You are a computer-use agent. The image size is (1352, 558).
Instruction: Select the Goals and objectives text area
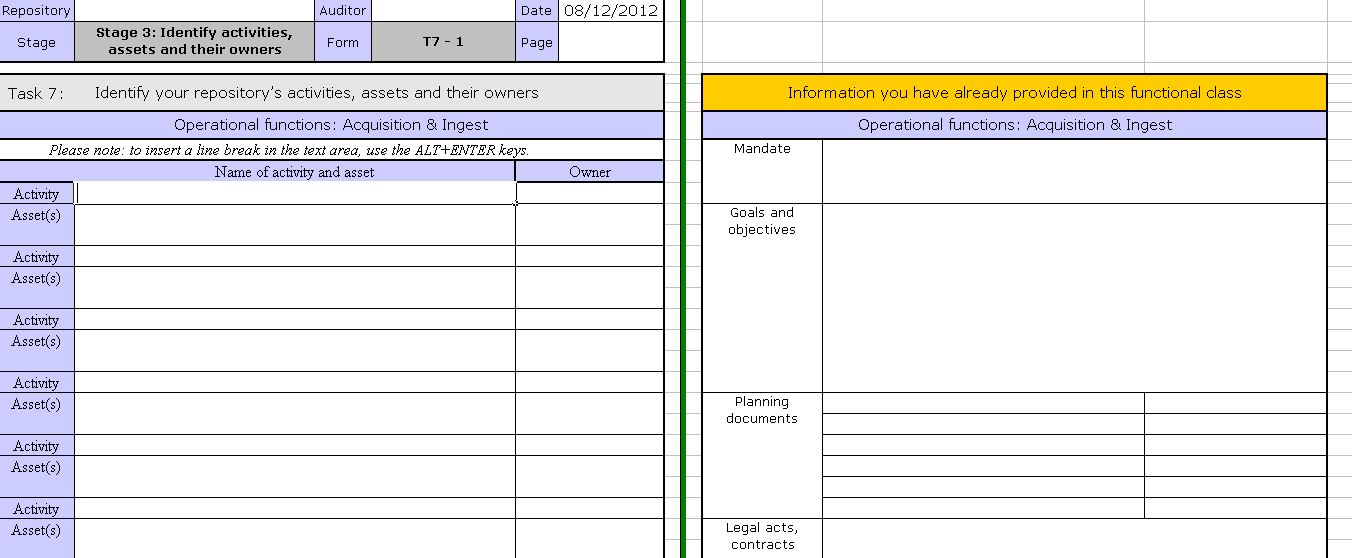tap(1074, 298)
